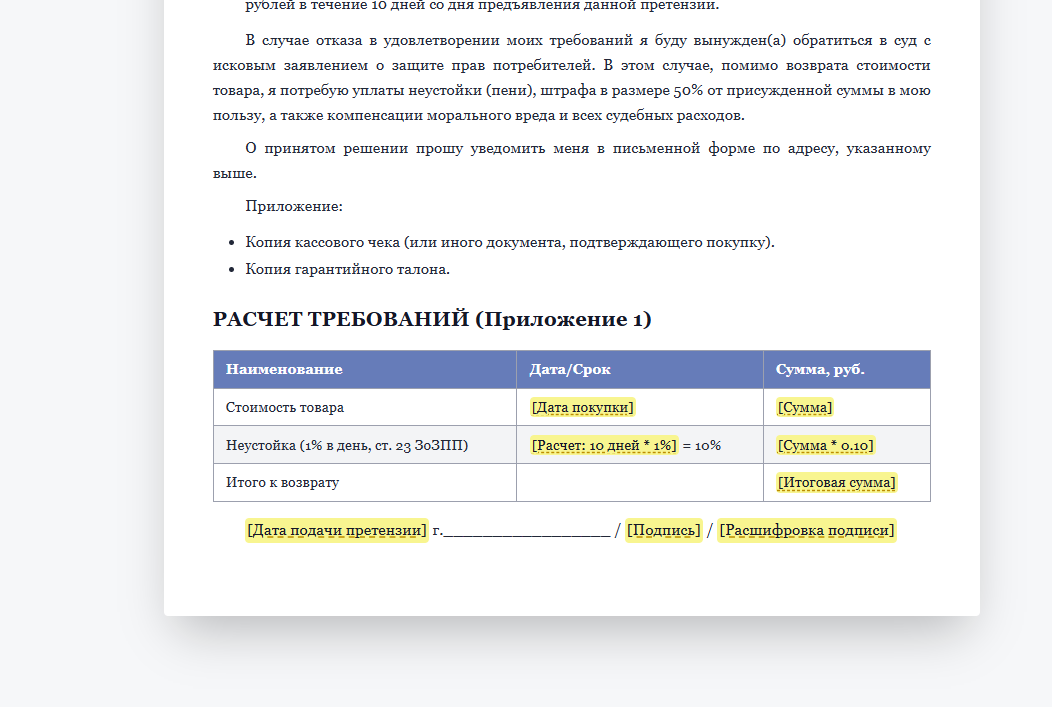Click the = 10% text in Неустойка row
Viewport: 1052px width, 707px height.
[x=702, y=445]
